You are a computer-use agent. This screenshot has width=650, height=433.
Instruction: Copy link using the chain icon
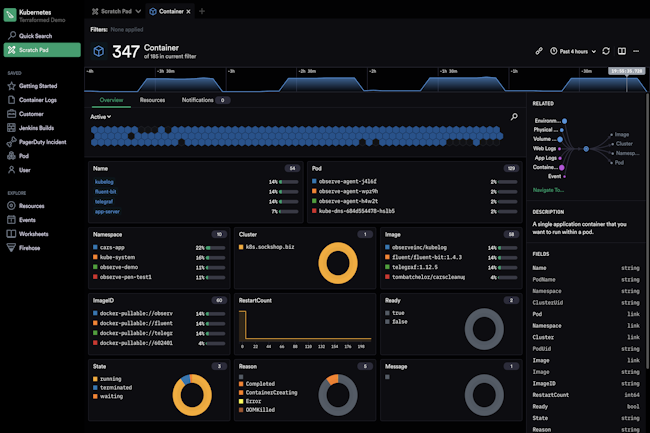[x=539, y=50]
